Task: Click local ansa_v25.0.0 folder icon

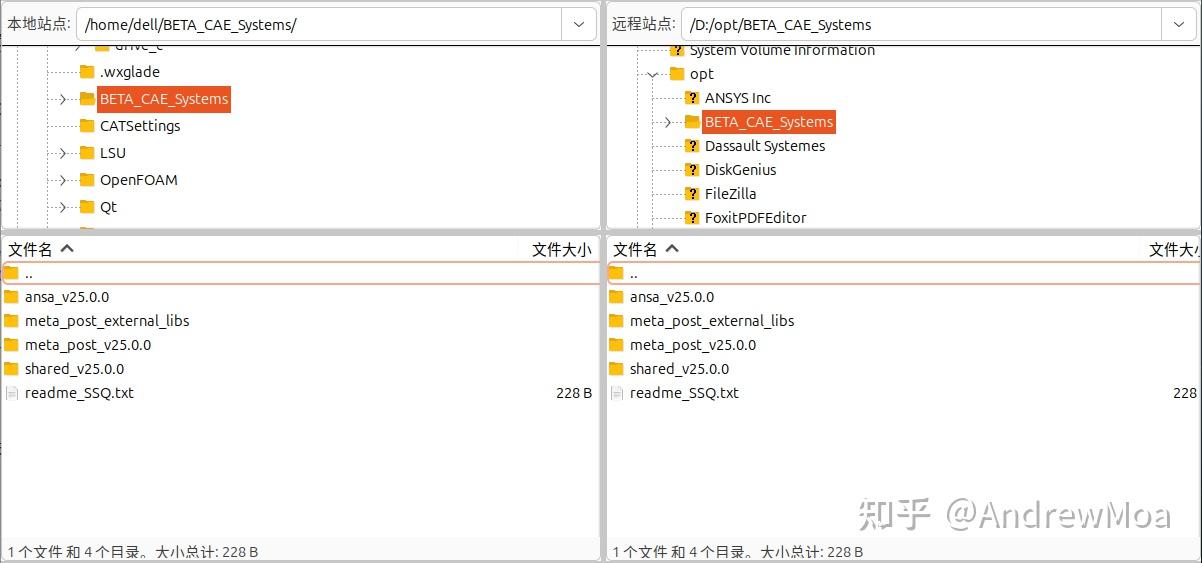Action: click(11, 297)
